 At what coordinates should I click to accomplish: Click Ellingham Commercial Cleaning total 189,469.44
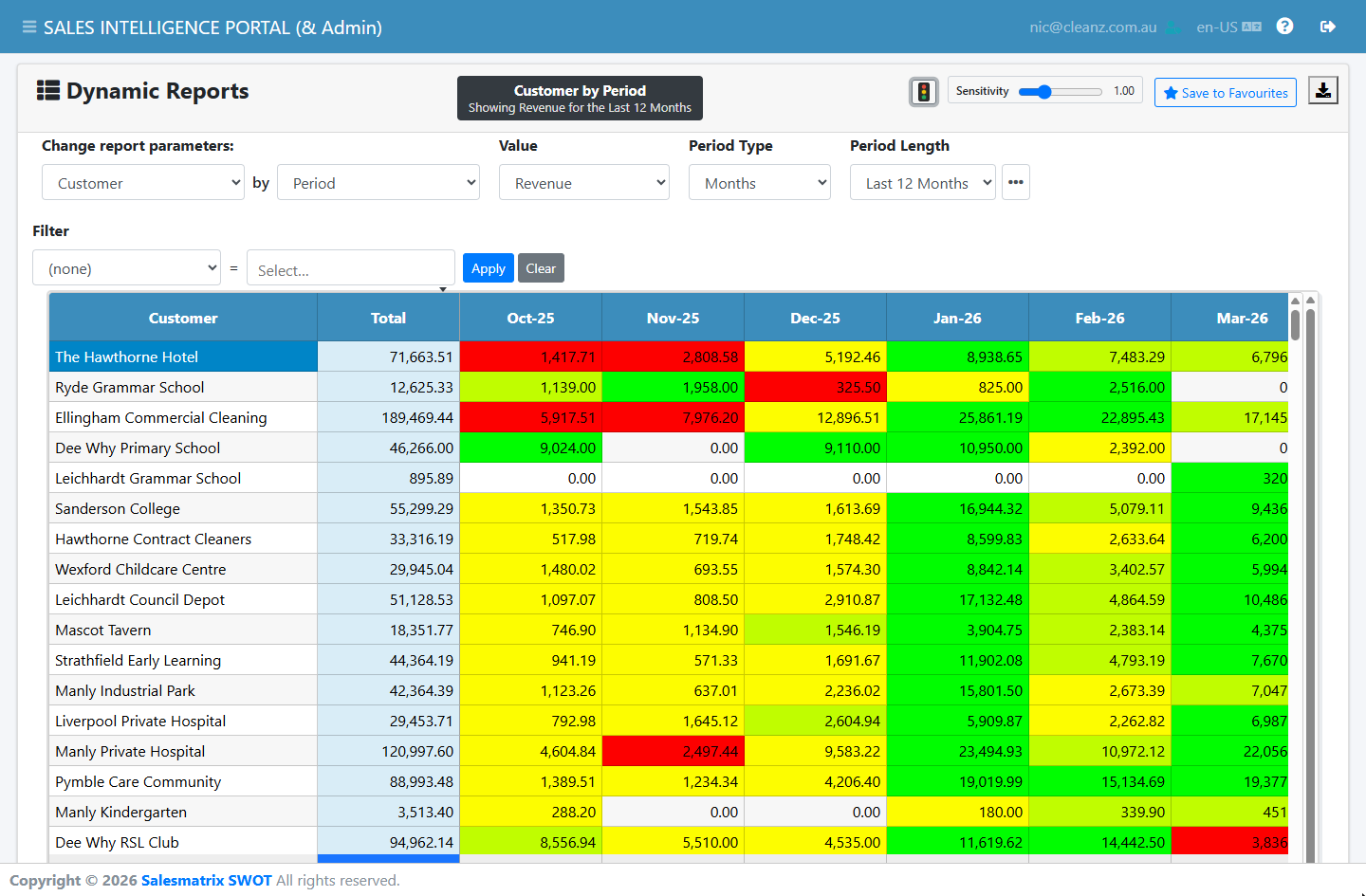coord(388,417)
